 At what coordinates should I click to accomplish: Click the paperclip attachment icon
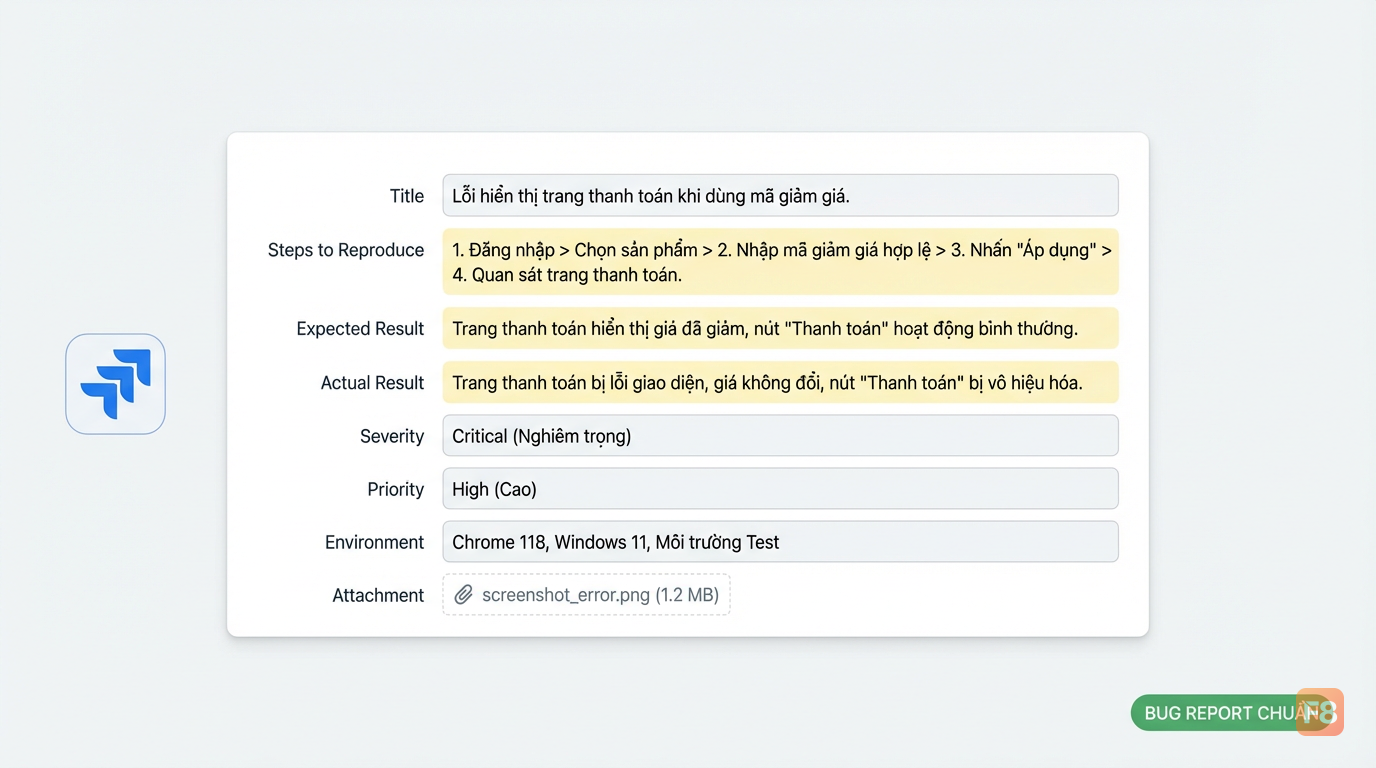pos(464,595)
